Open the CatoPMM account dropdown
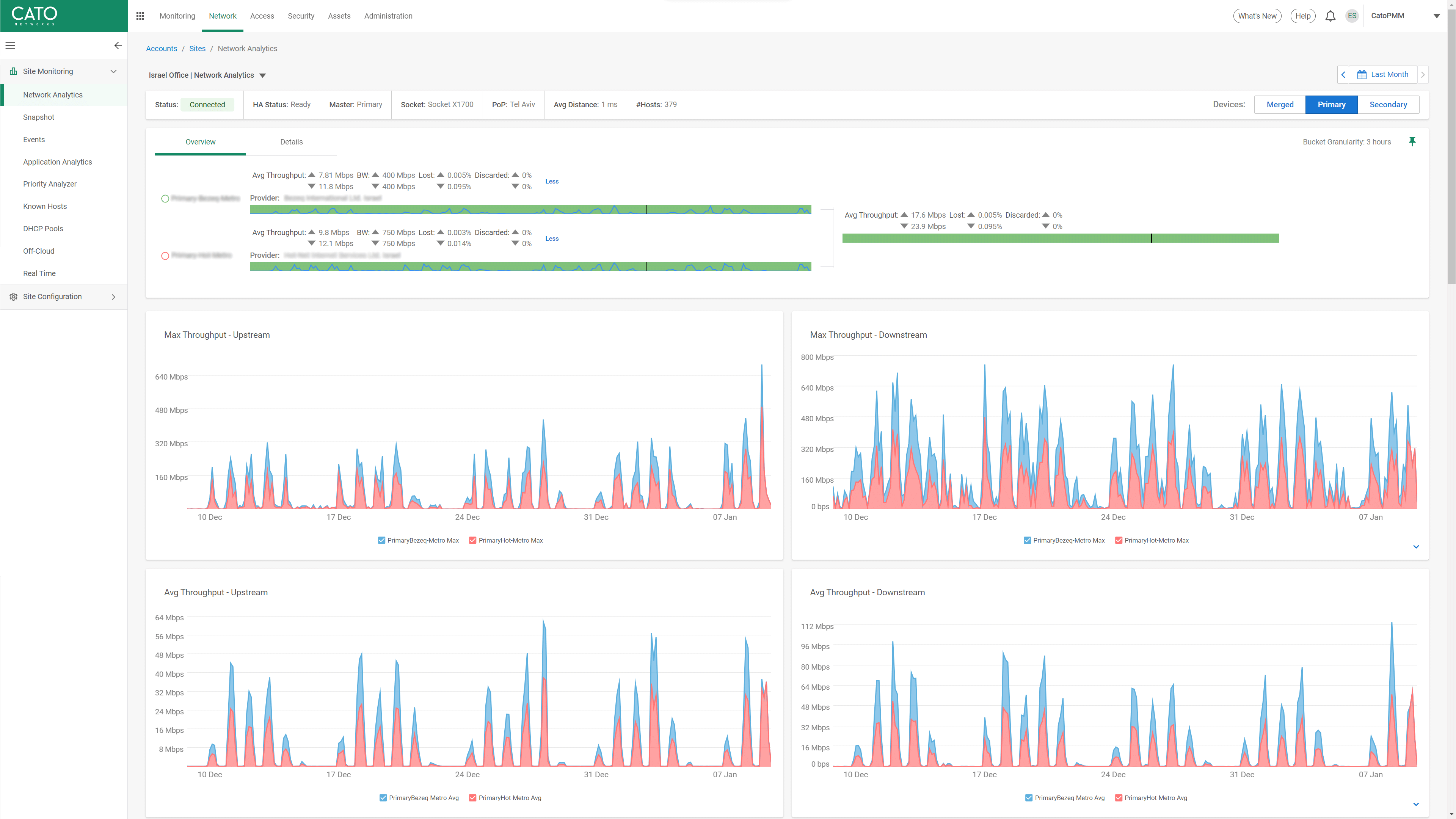Screen dimensions: 1456x819 click(1436, 16)
